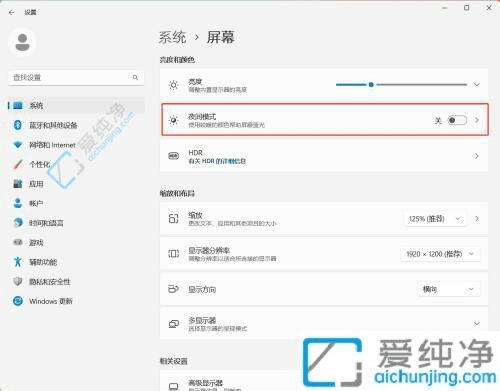Open 夜间模式 settings chevron
The height and width of the screenshot is (391, 500).
coord(477,120)
